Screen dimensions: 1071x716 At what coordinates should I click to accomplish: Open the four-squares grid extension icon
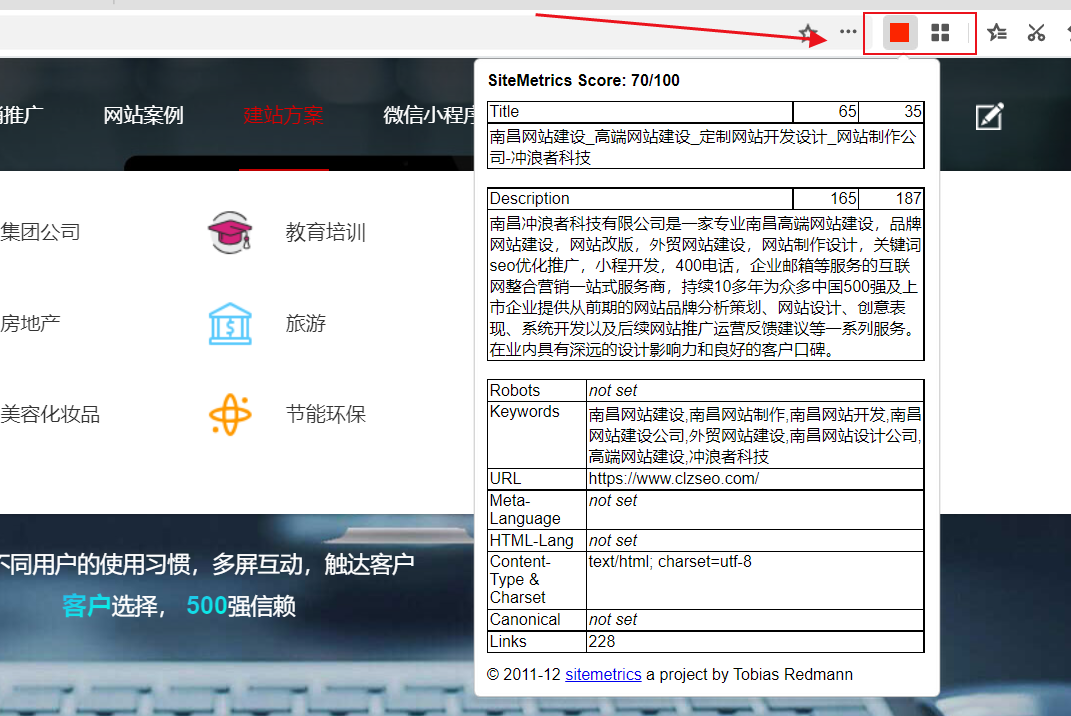[940, 33]
